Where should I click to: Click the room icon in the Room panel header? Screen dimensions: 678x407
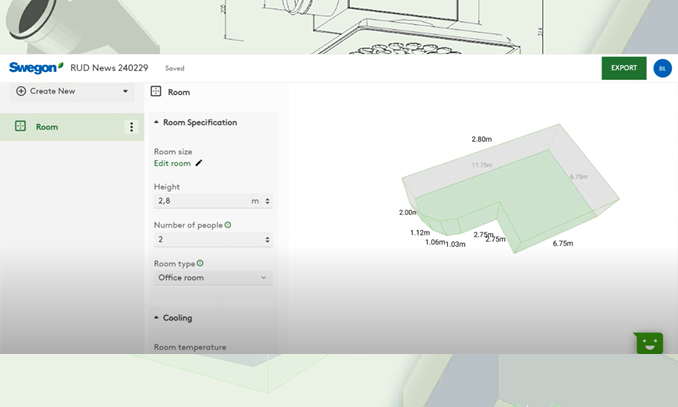click(156, 92)
